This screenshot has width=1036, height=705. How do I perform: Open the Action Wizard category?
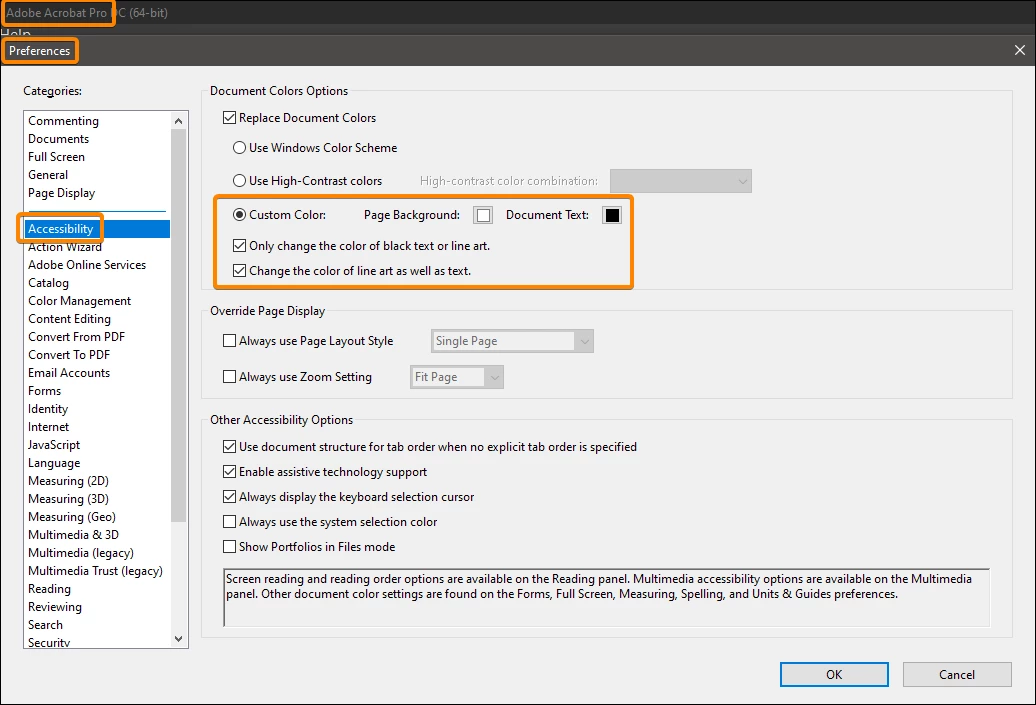click(x=97, y=247)
